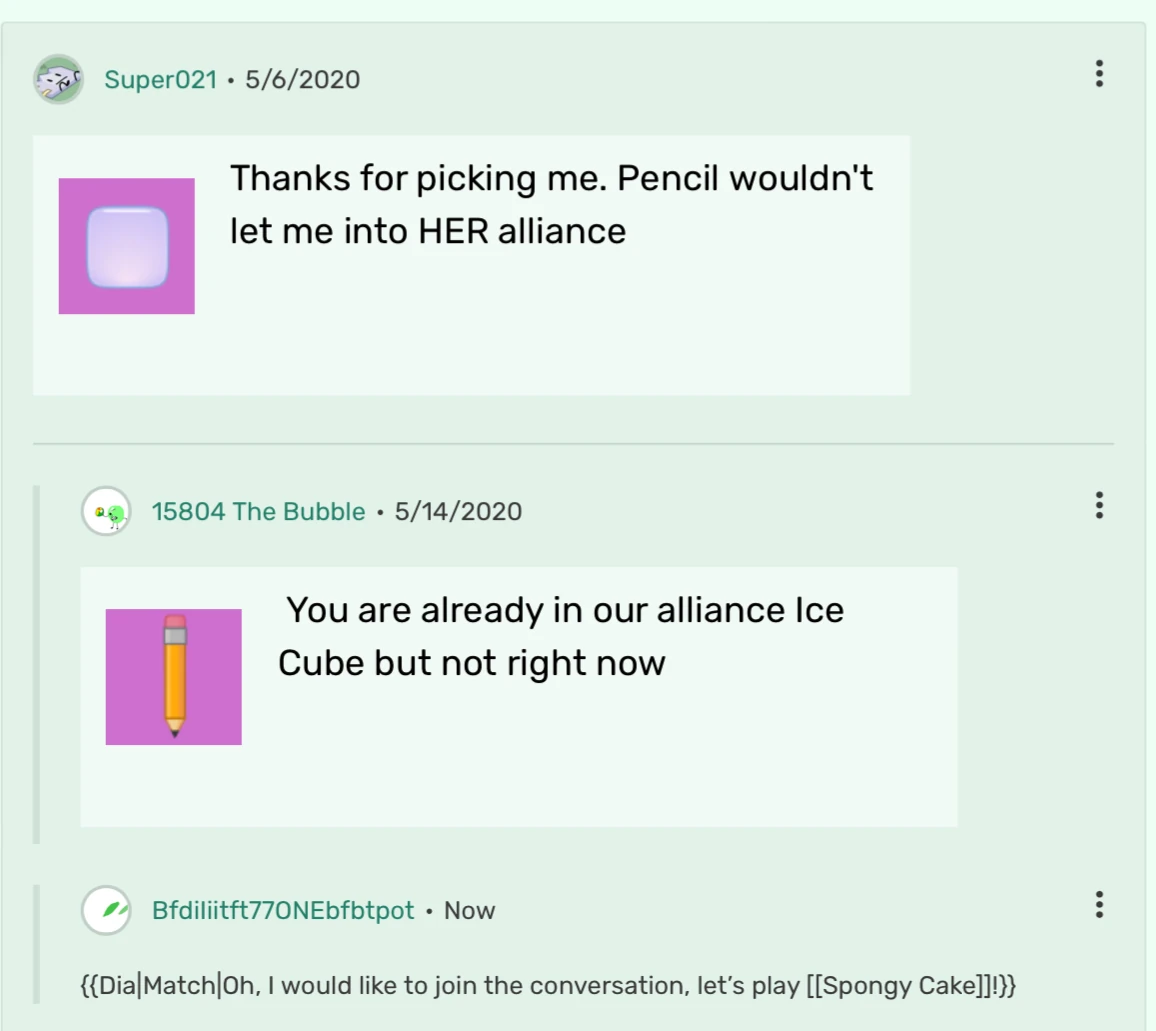Click the 5/14/2020 reply timestamp
Image resolution: width=1156 pixels, height=1031 pixels.
click(x=458, y=511)
